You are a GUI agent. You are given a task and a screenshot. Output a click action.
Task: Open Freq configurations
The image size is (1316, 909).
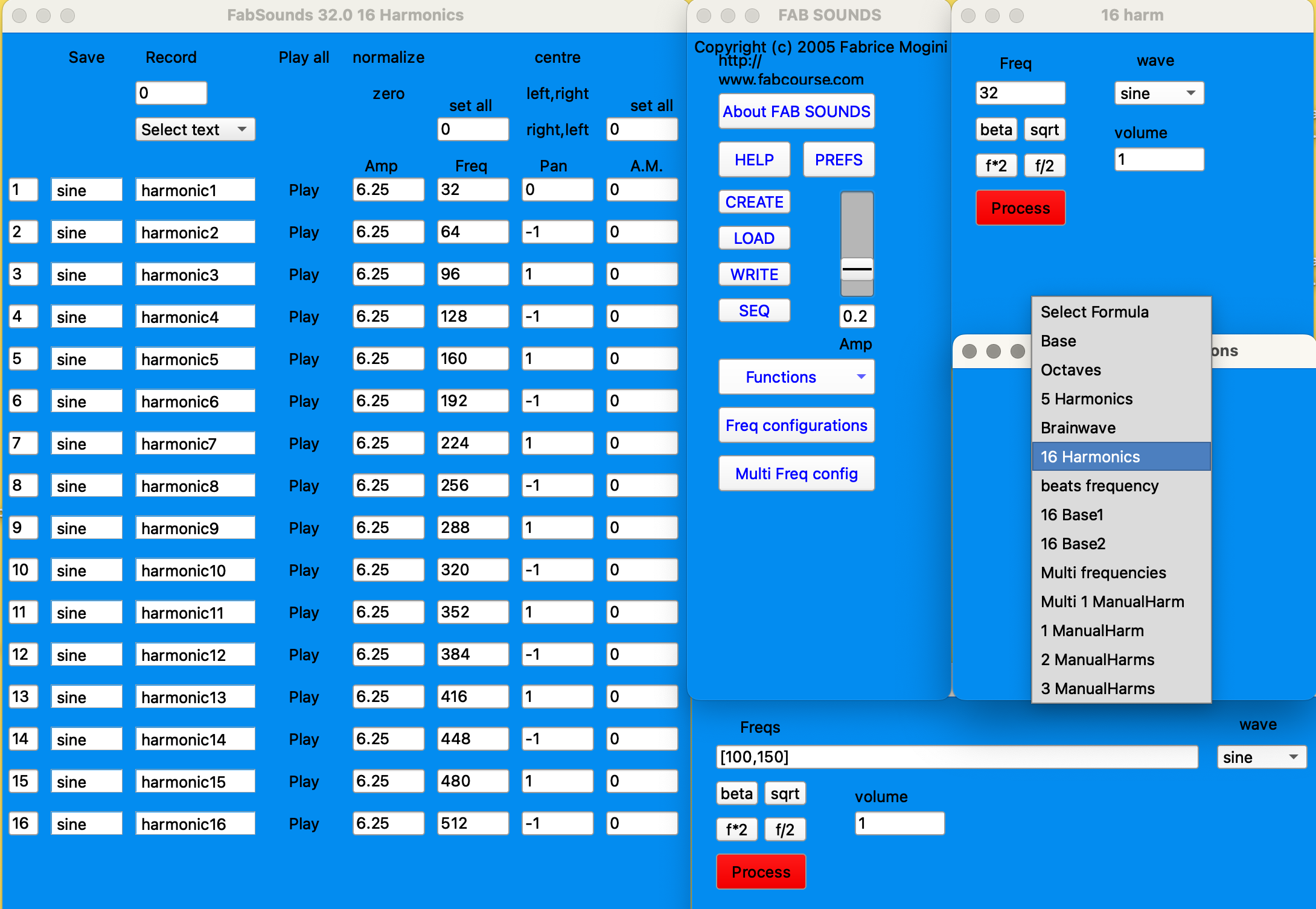point(796,426)
